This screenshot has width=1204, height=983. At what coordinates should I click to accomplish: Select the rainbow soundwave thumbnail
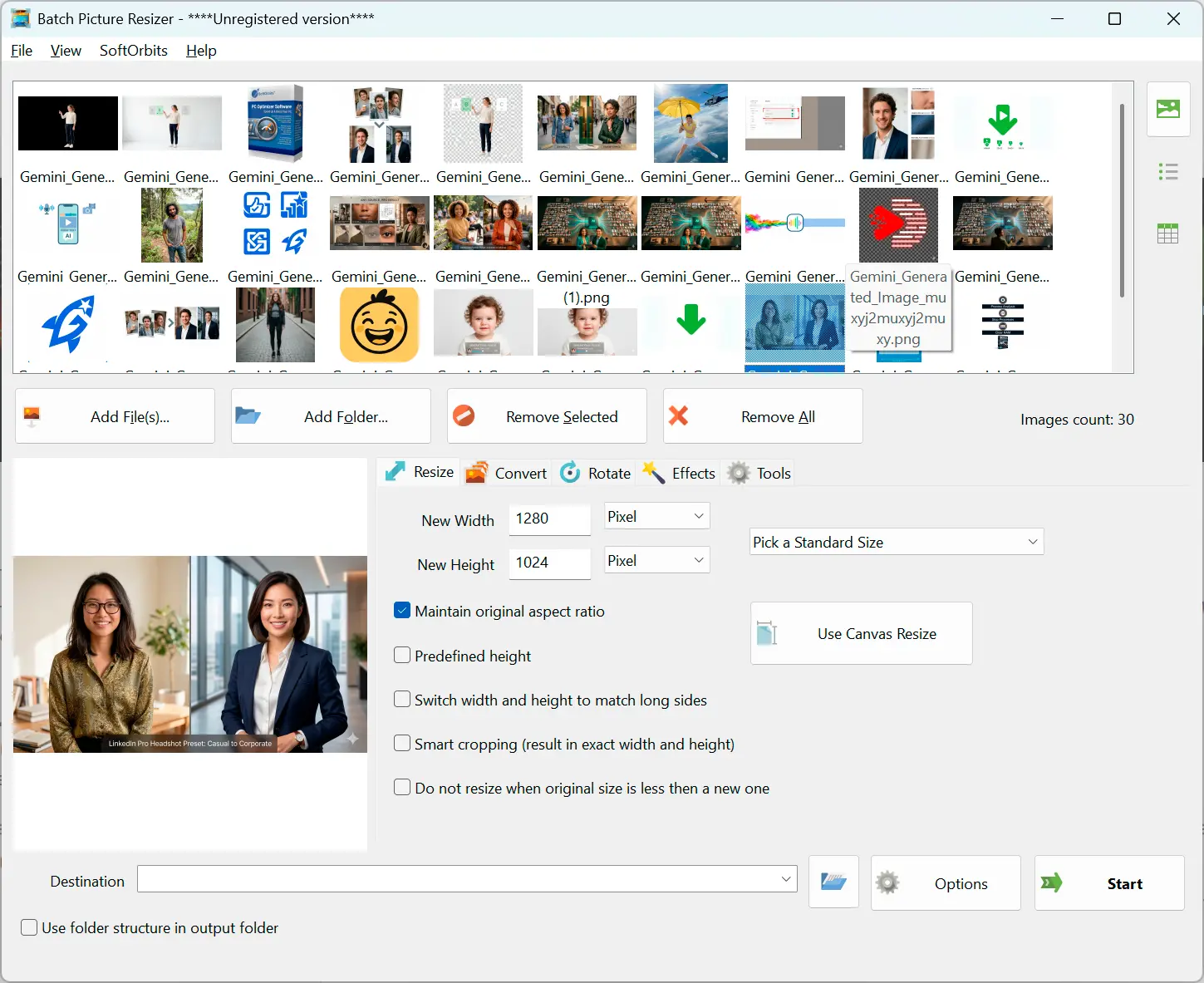tap(794, 223)
